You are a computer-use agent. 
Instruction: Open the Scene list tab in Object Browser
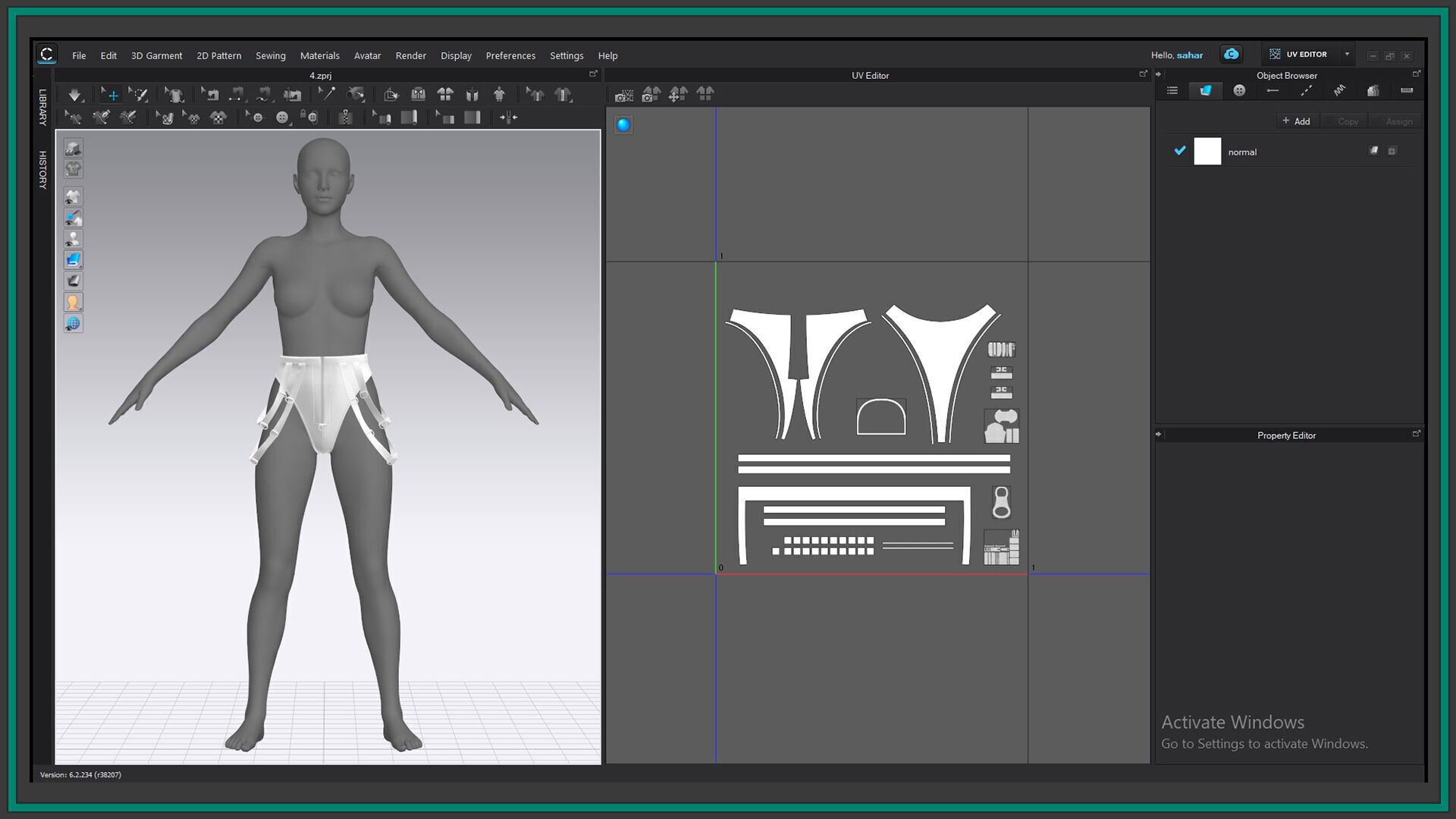coord(1172,91)
